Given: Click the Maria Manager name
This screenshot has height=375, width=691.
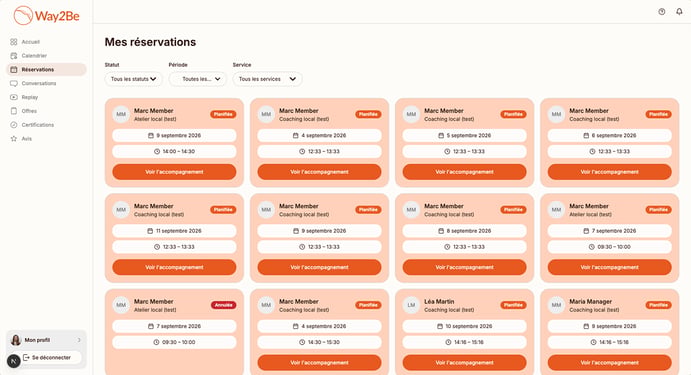Looking at the screenshot, I should coord(591,301).
